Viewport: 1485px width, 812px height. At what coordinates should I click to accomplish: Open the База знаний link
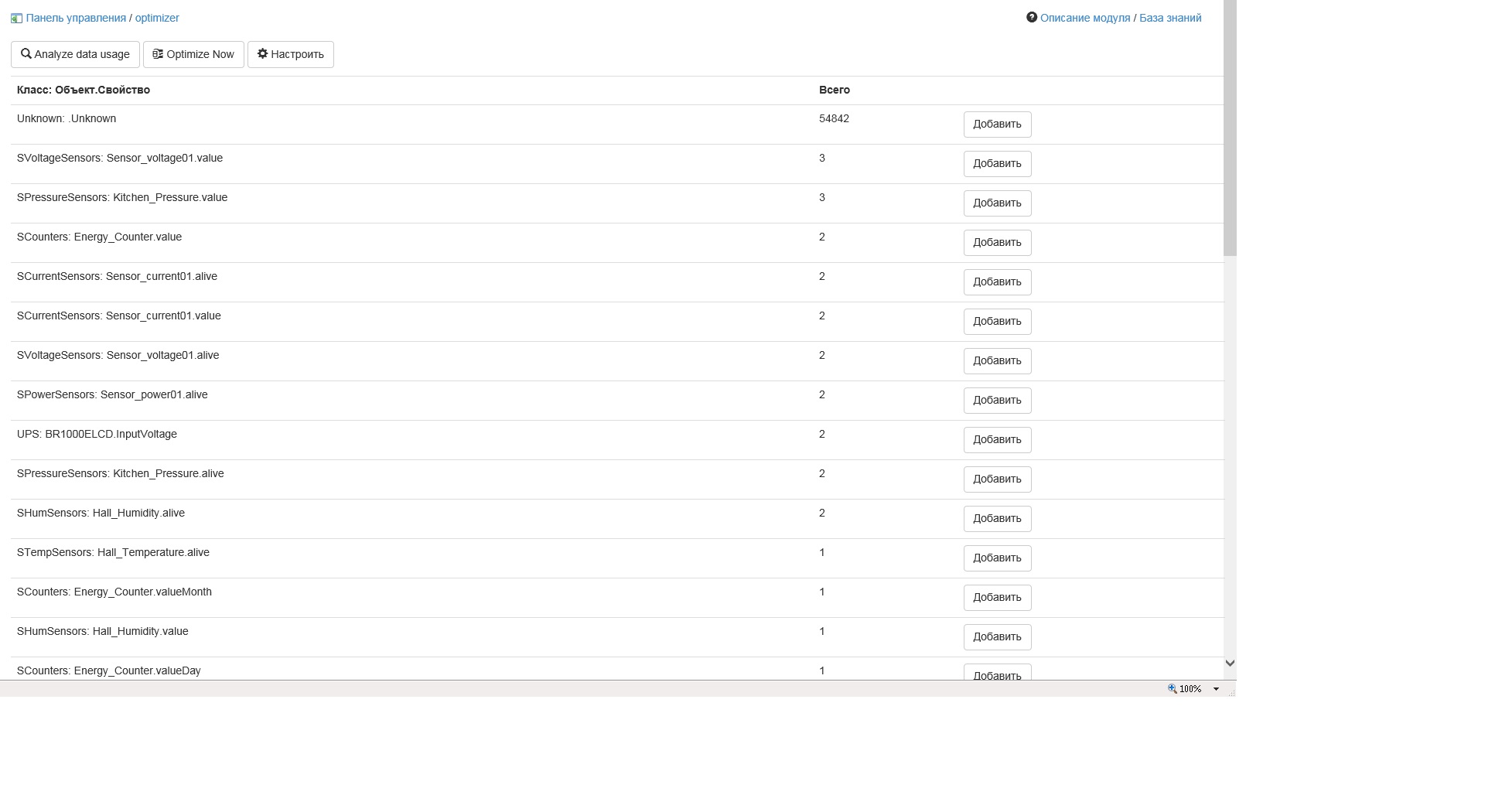(x=1170, y=18)
